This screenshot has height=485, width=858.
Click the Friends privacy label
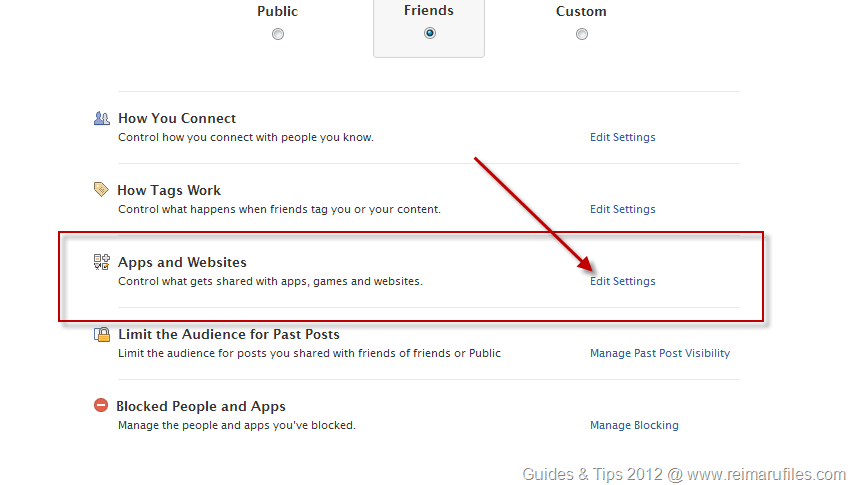coord(429,11)
